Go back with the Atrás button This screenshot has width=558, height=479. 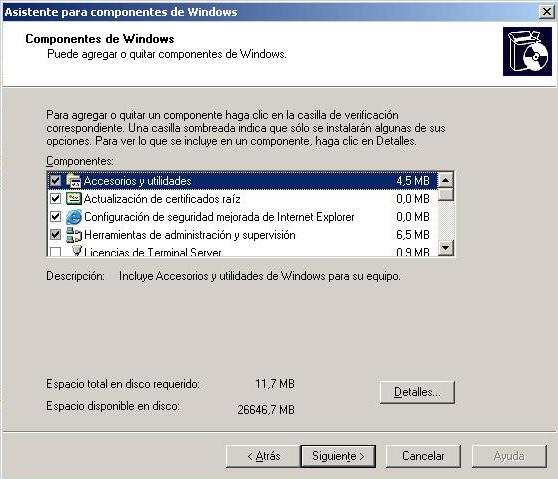(x=263, y=456)
